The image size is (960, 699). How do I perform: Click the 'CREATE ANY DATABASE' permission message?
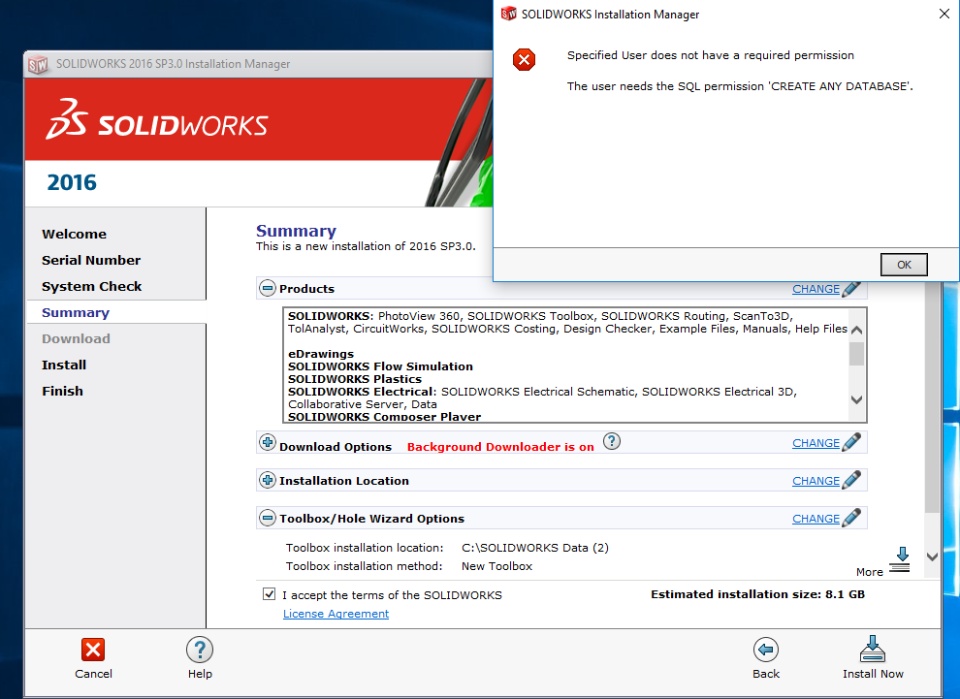(x=740, y=86)
